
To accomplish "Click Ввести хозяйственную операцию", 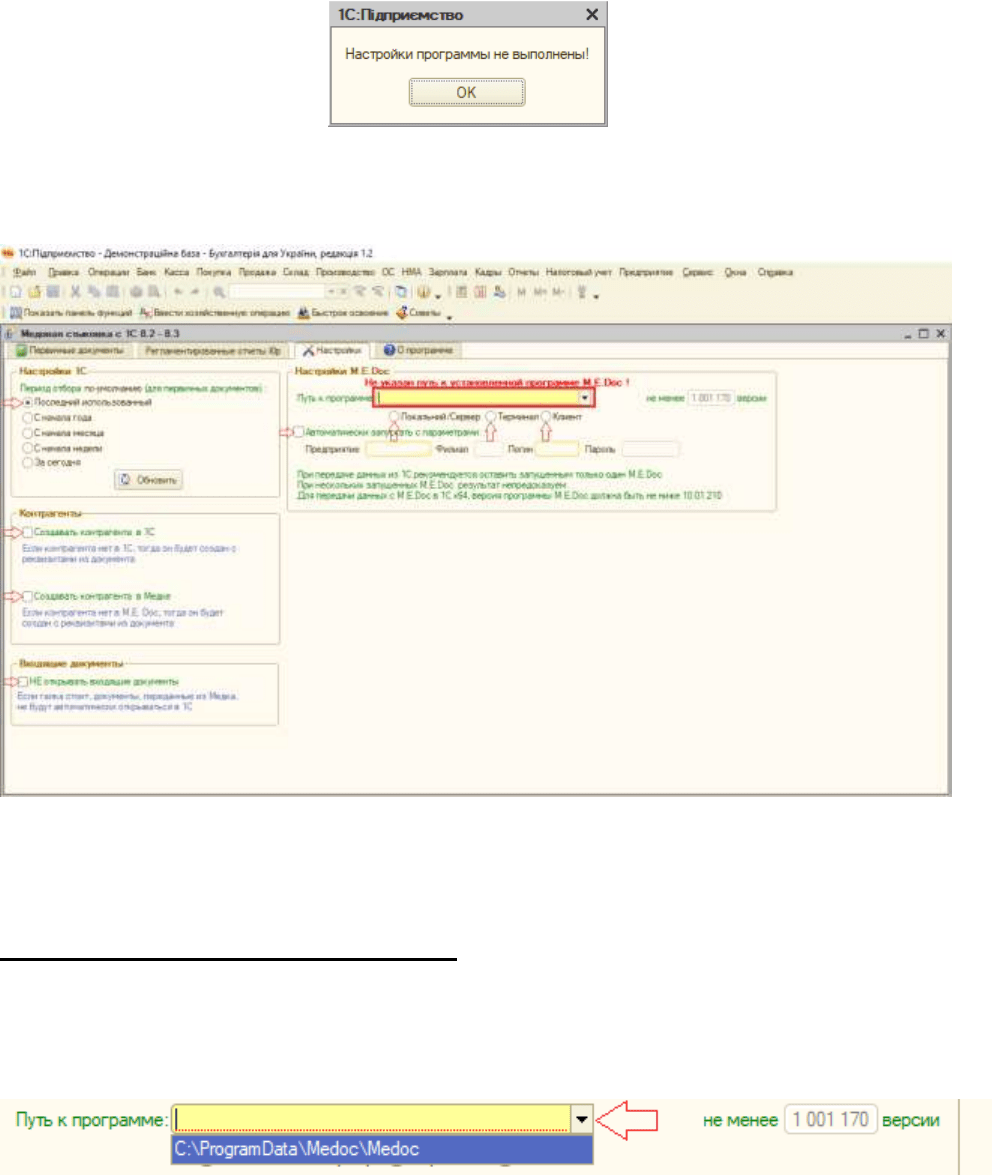I will click(215, 312).
